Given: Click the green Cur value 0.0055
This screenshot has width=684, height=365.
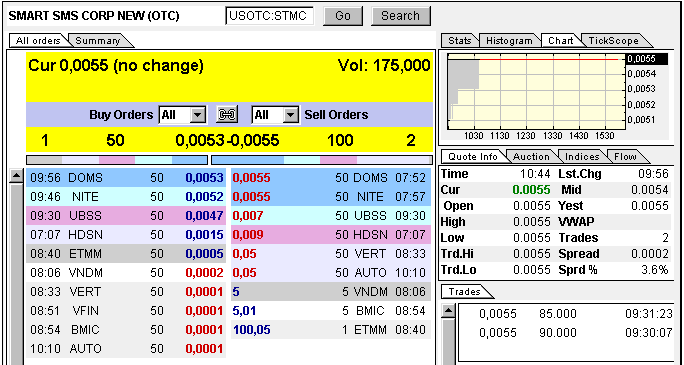Looking at the screenshot, I should point(531,190).
